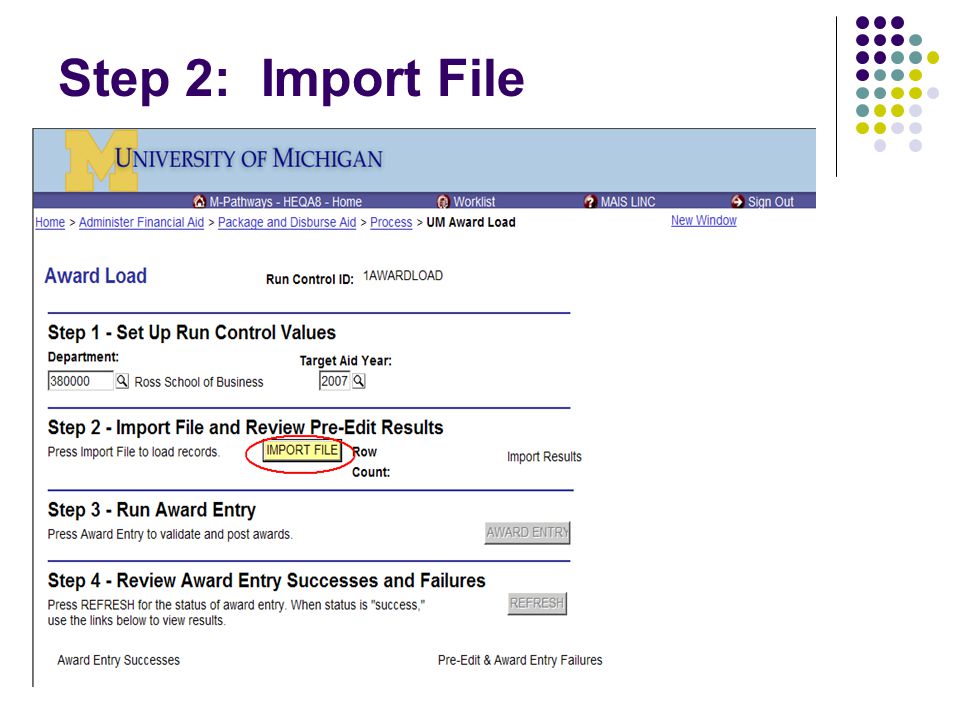Open Package and Disburse Aid breadcrumb link
Viewport: 960px width, 720px height.
coord(287,222)
